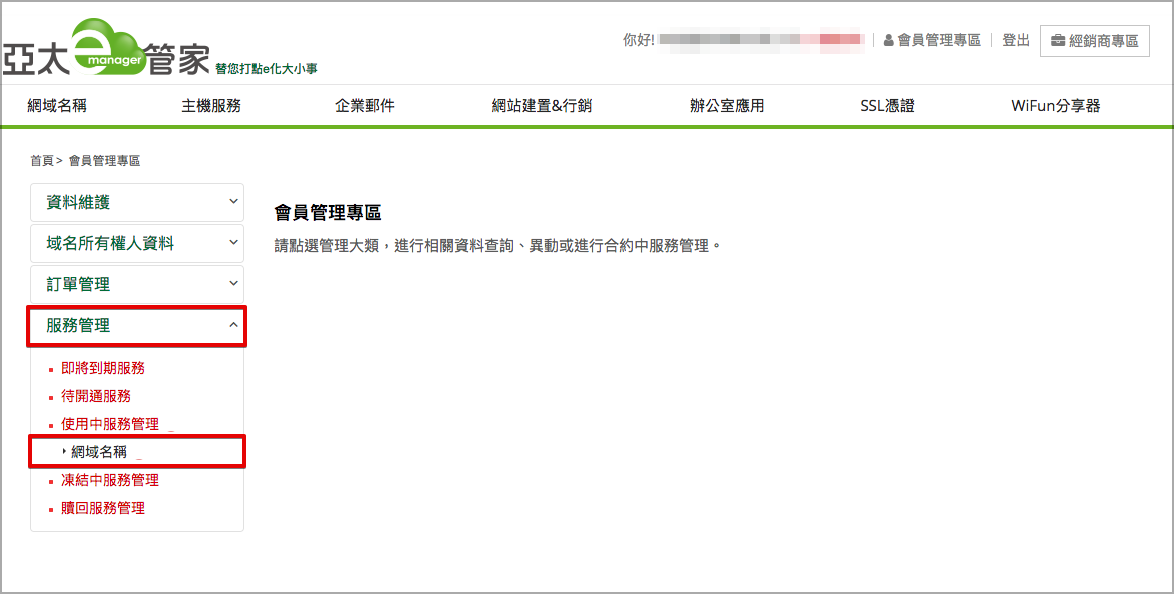Open 贖回服務管理 in sidebar
This screenshot has height=594, width=1174.
pyautogui.click(x=103, y=508)
